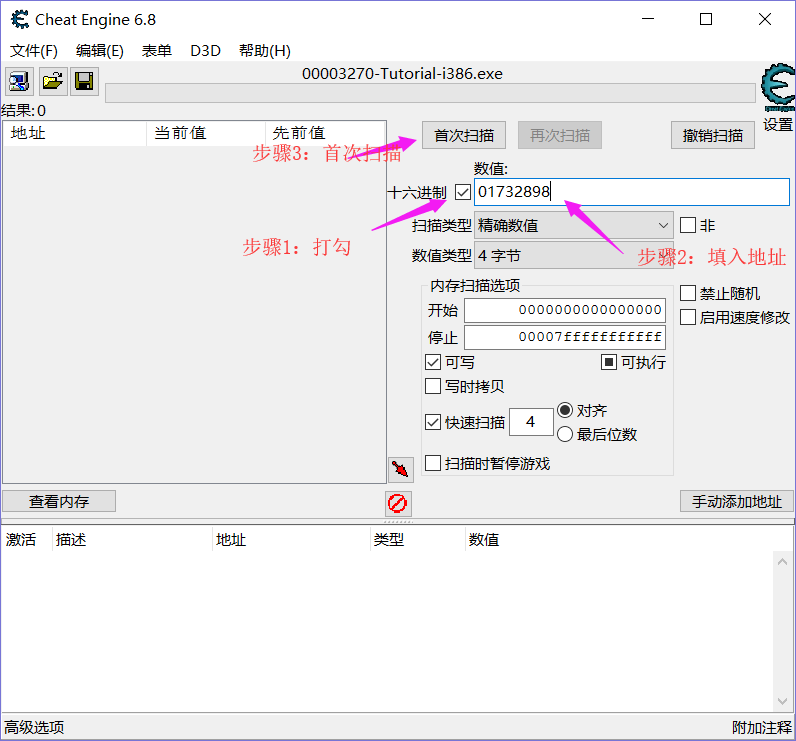Open the process selection icon
The width and height of the screenshot is (796, 741).
[19, 81]
